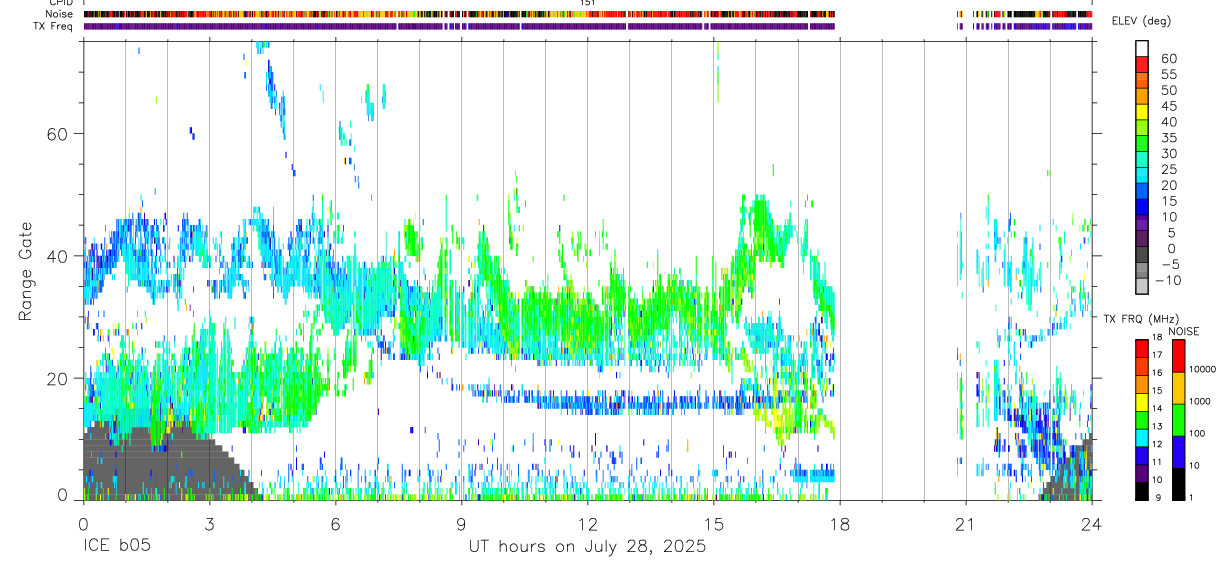Click the "25" value on the ELEV colorbar
1228x567 pixels.
coord(1168,170)
